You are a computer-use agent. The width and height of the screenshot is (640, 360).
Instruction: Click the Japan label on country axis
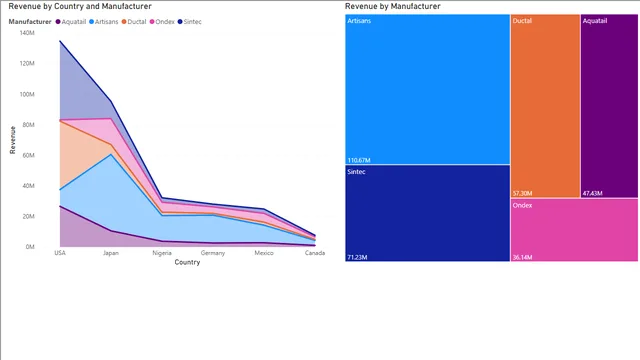tap(111, 253)
